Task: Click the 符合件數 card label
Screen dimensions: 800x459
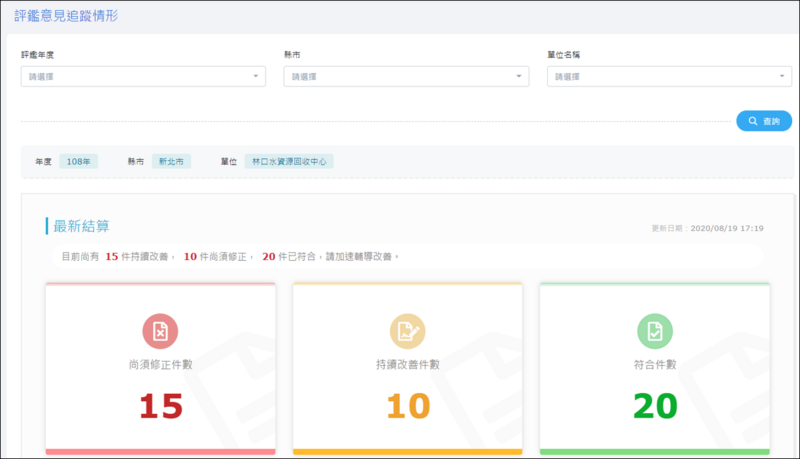Action: click(x=655, y=366)
